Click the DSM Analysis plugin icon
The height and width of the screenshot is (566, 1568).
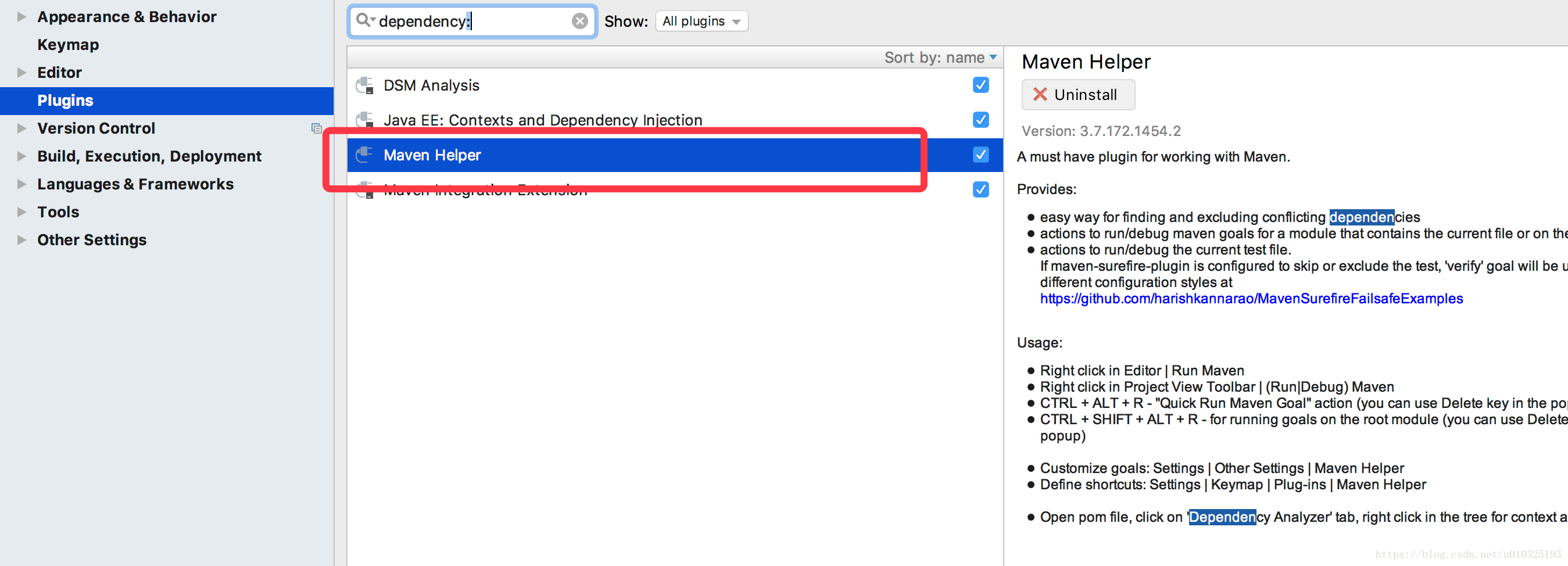364,85
